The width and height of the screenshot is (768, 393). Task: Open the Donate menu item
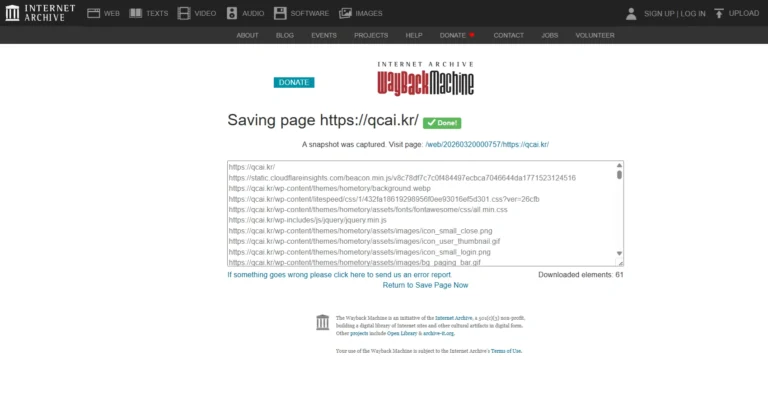pyautogui.click(x=457, y=35)
